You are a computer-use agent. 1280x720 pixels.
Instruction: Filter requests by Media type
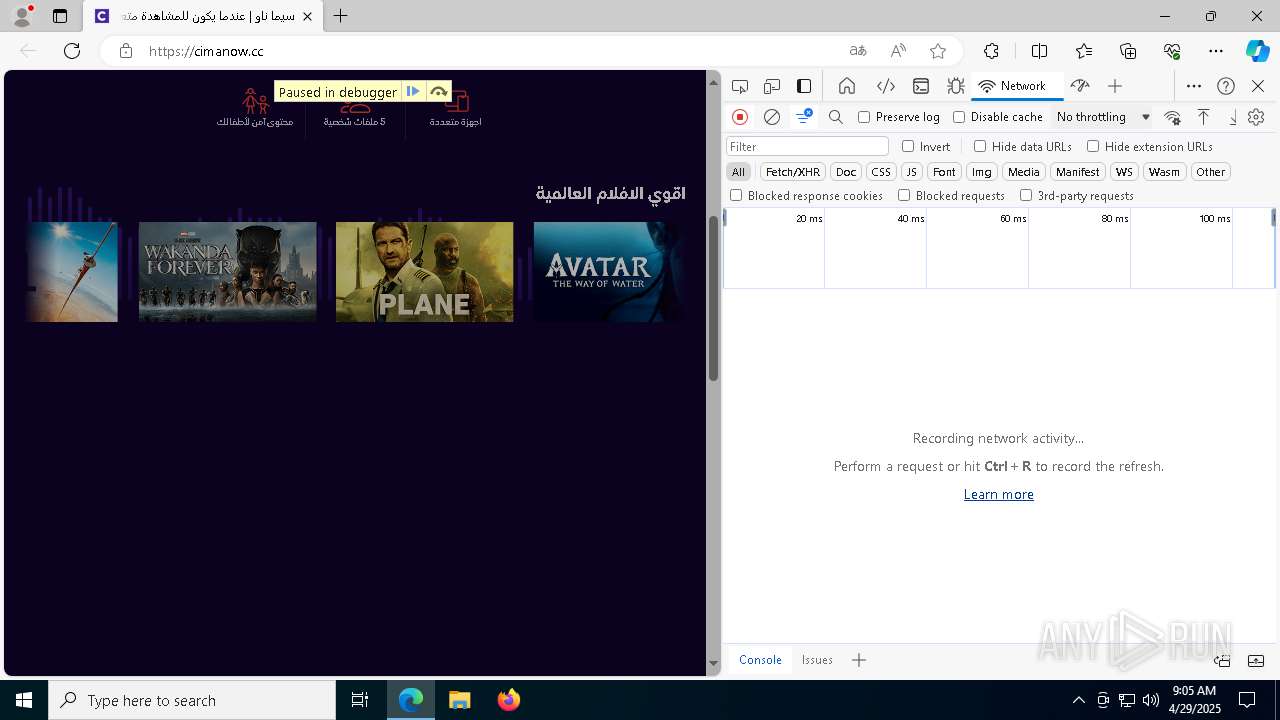pyautogui.click(x=1024, y=172)
